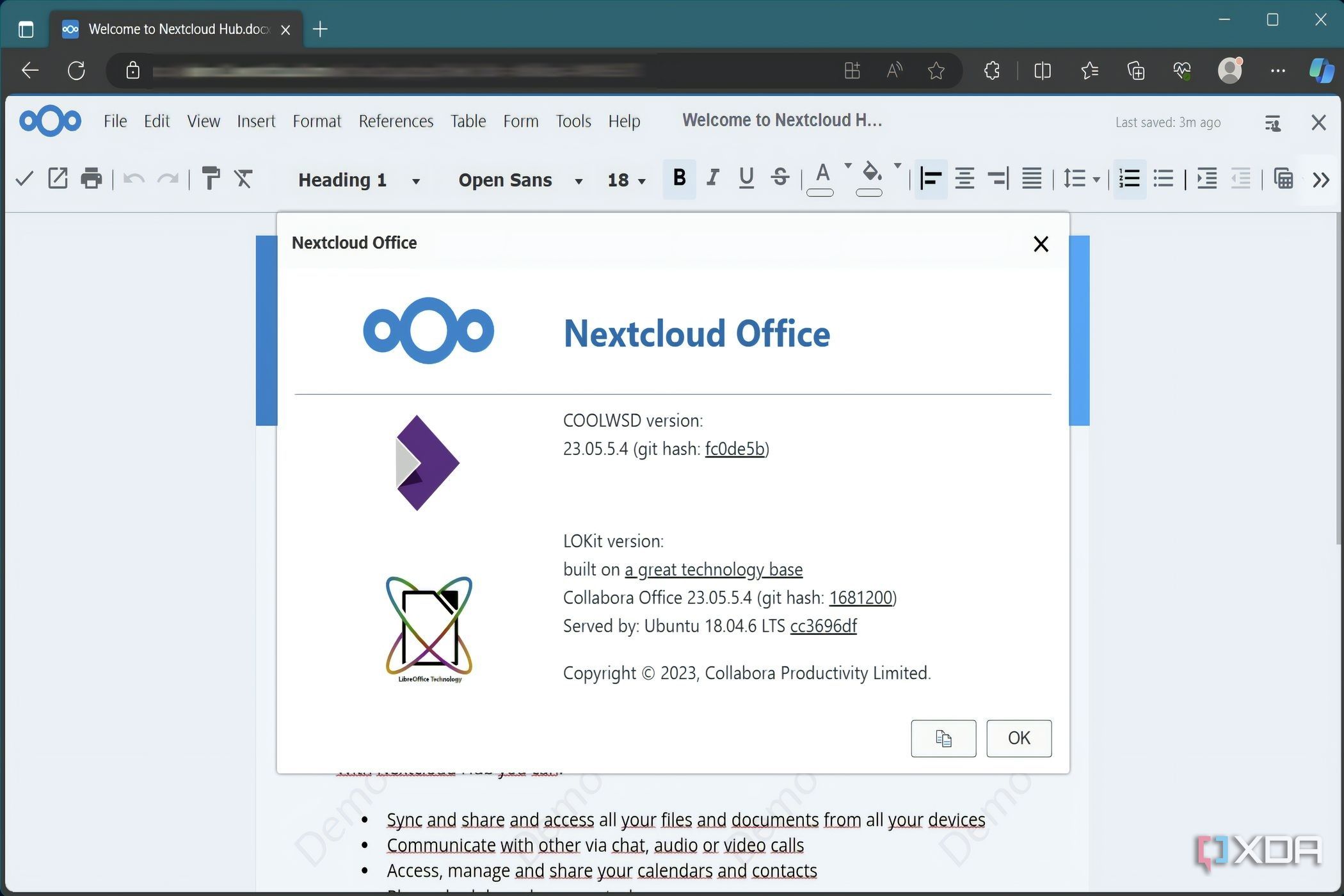Click the Print icon in toolbar
The image size is (1344, 896).
[91, 179]
